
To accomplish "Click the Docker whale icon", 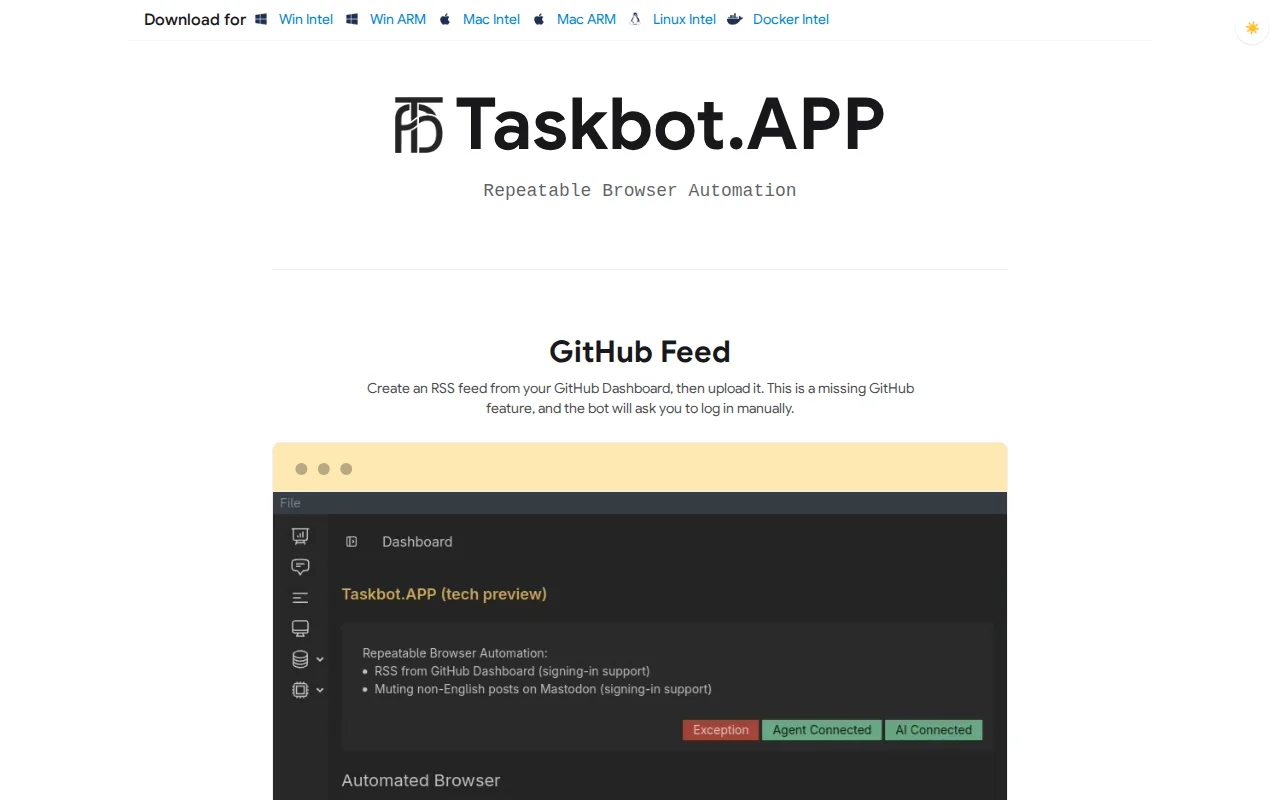I will click(735, 19).
